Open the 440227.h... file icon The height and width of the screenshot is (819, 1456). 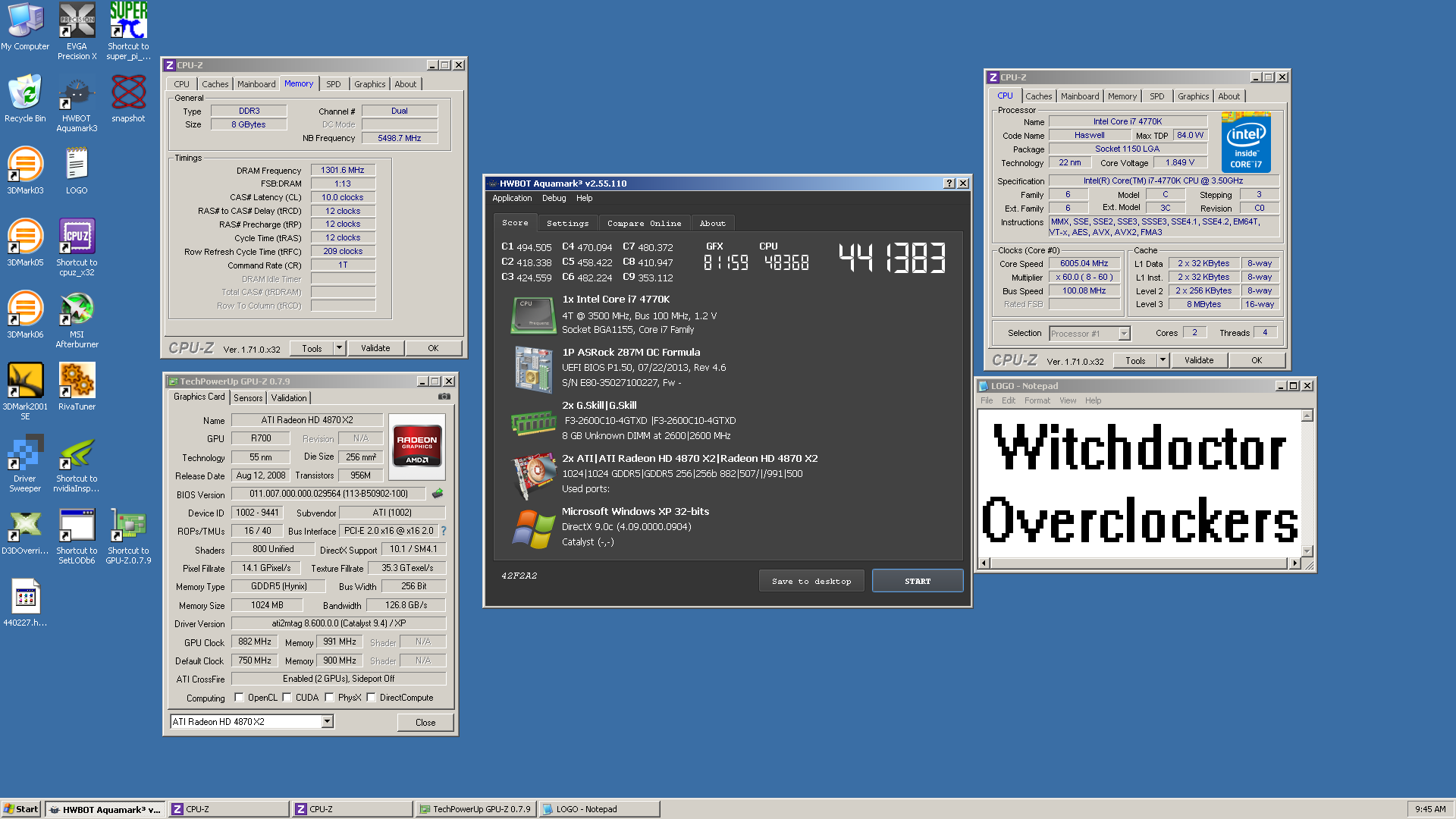coord(25,603)
